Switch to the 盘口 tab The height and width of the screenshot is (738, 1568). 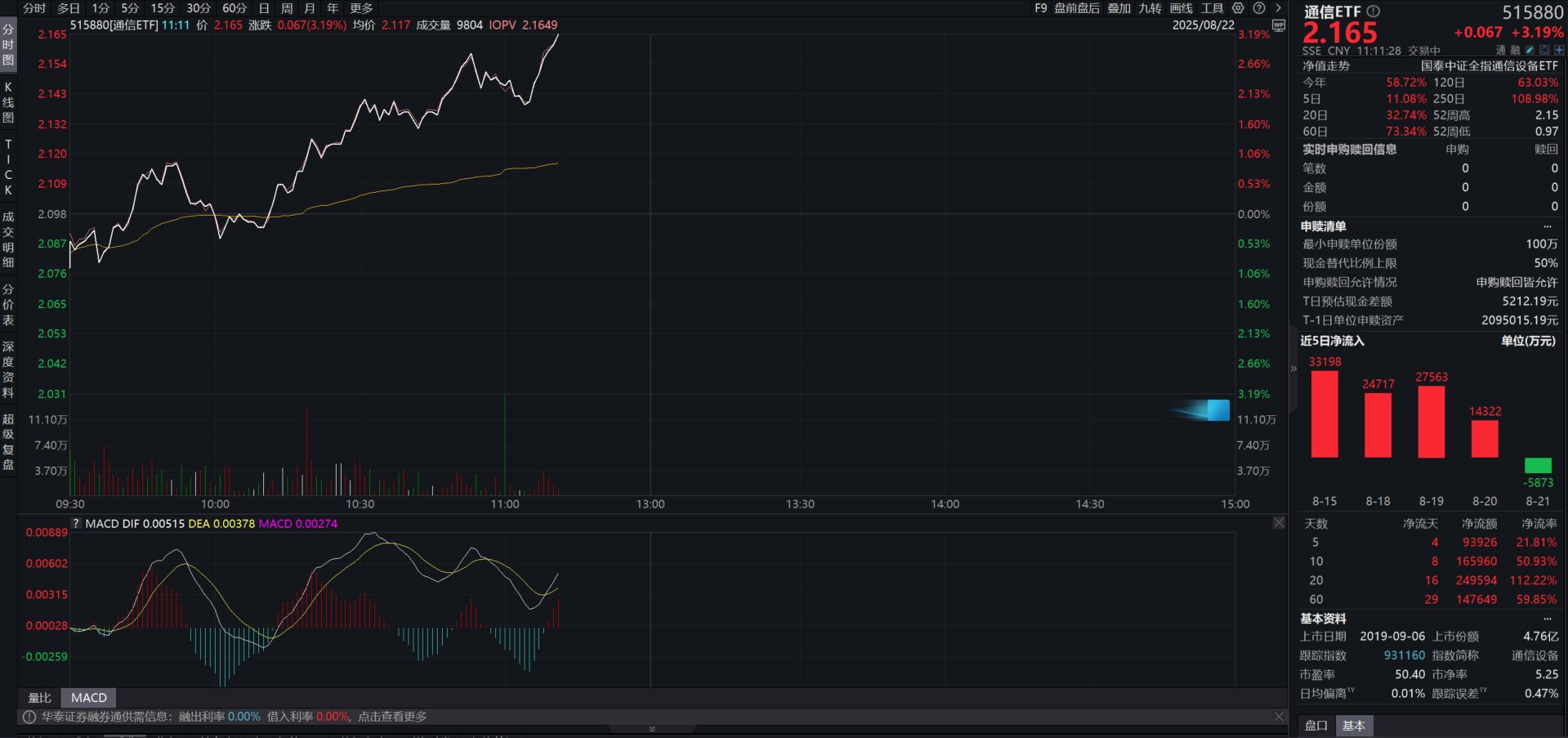[1316, 726]
